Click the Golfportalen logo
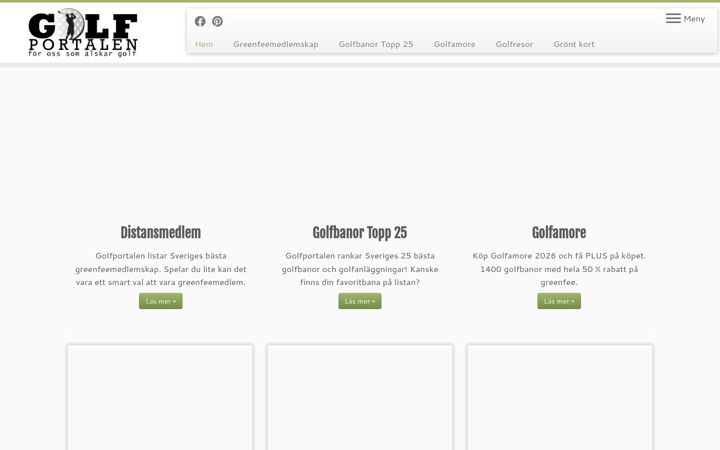The height and width of the screenshot is (450, 720). point(83,33)
